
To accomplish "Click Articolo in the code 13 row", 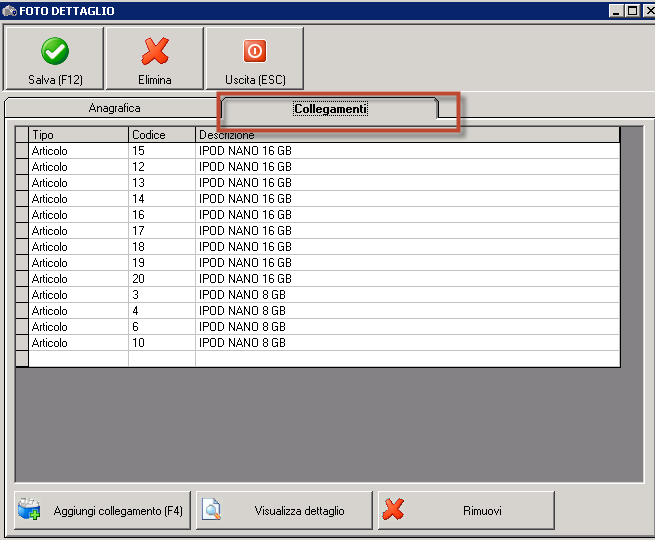I will 49,183.
